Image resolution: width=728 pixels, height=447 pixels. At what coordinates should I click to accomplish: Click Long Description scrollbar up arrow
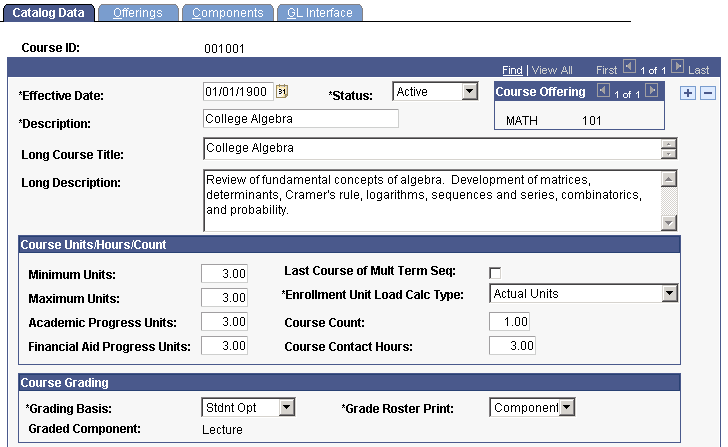coord(669,179)
